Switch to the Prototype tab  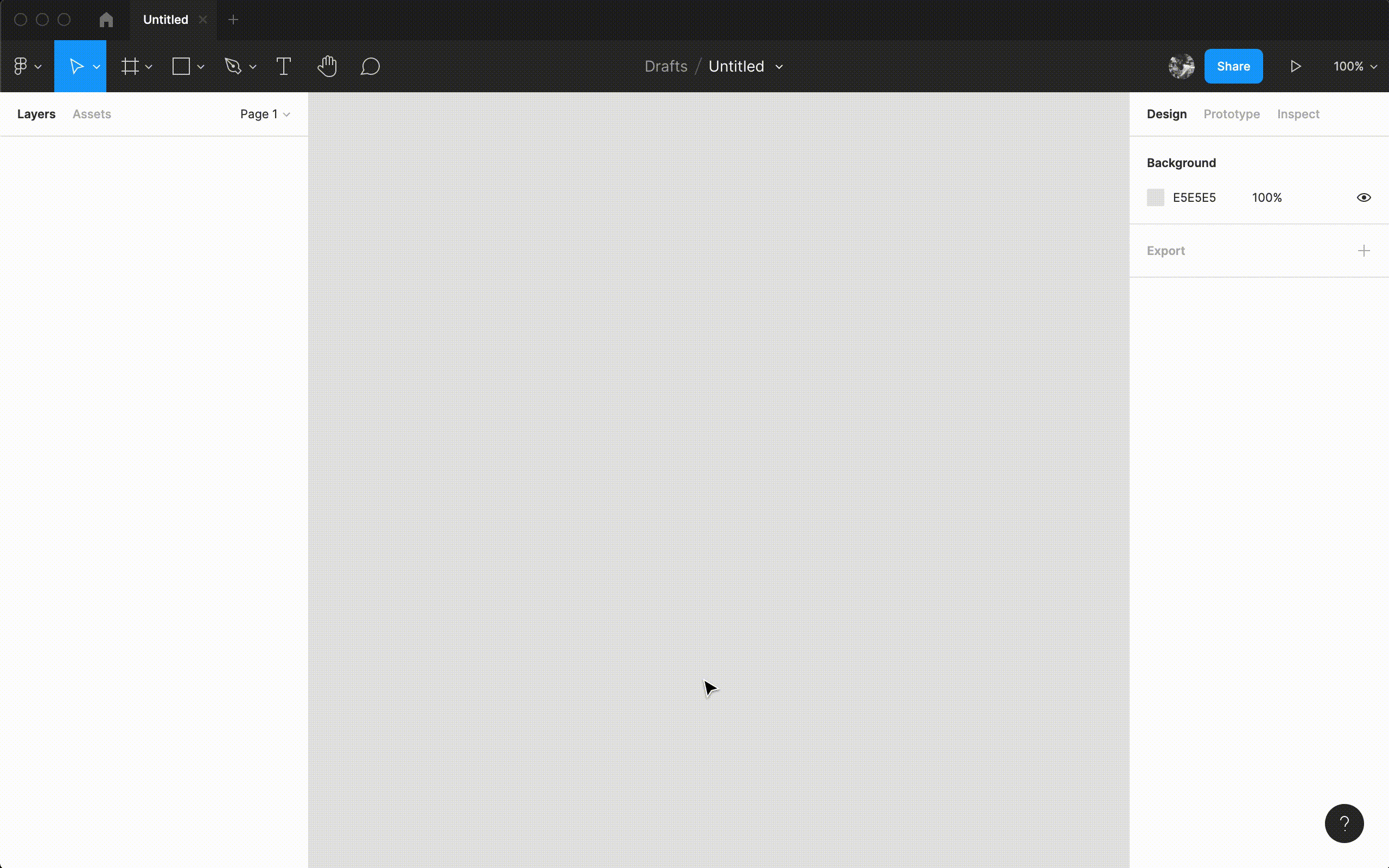coord(1231,114)
